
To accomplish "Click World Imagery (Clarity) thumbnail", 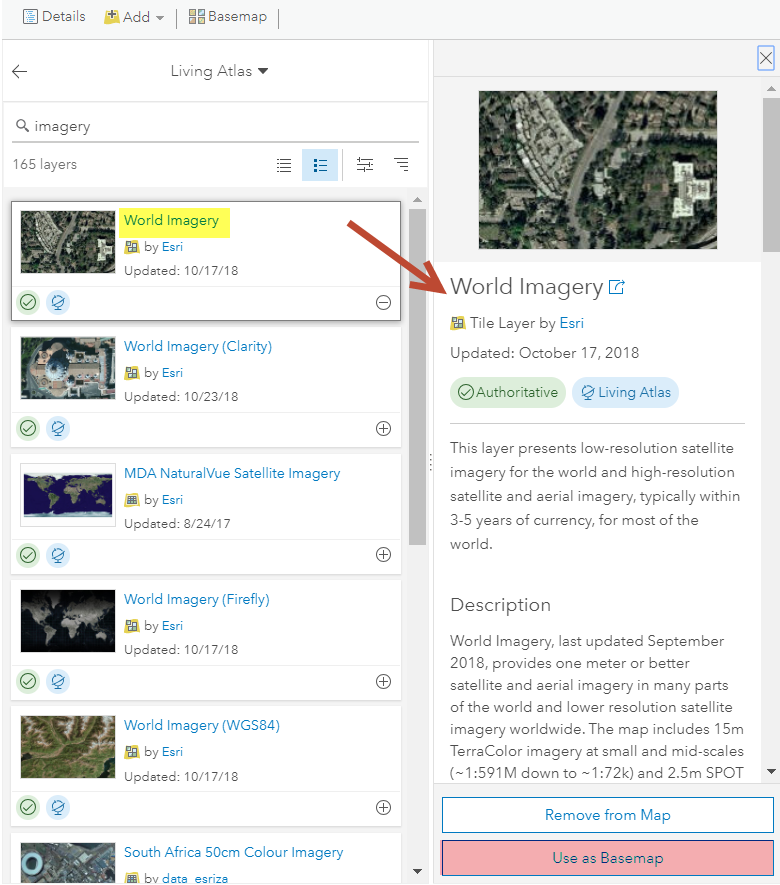I will click(68, 368).
